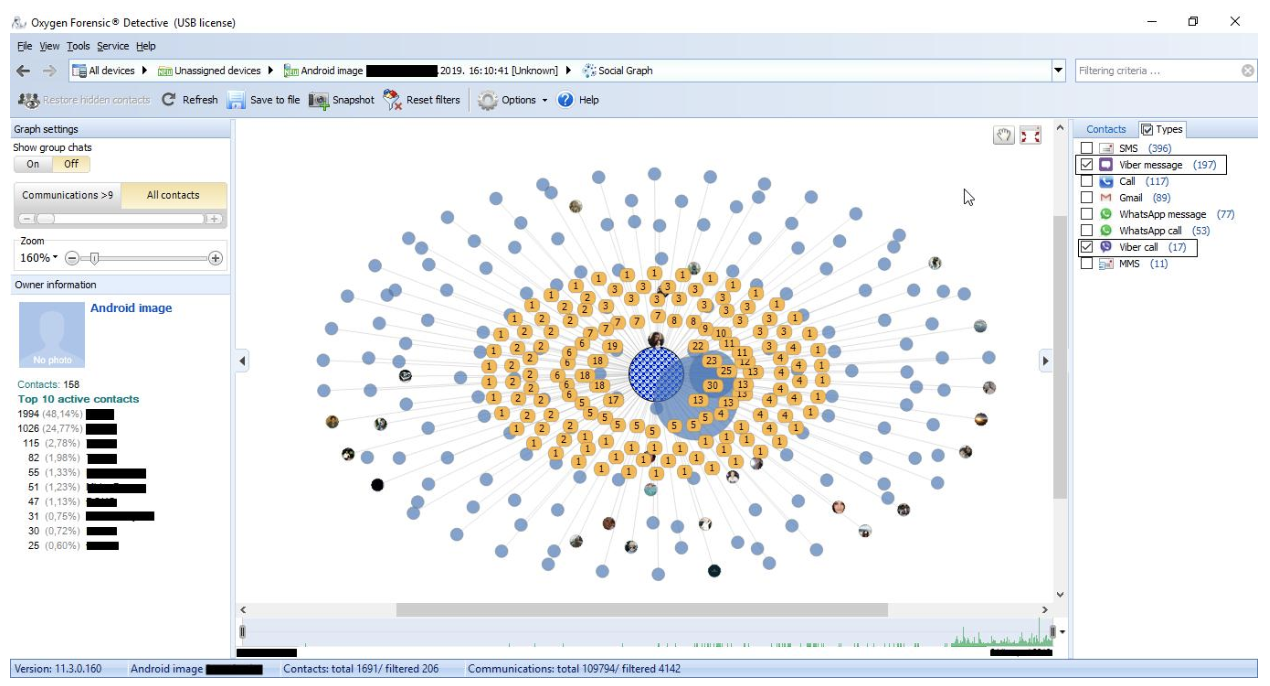Click the WhatsApp message icon
Screen dimensions: 1270x686
coord(1106,214)
